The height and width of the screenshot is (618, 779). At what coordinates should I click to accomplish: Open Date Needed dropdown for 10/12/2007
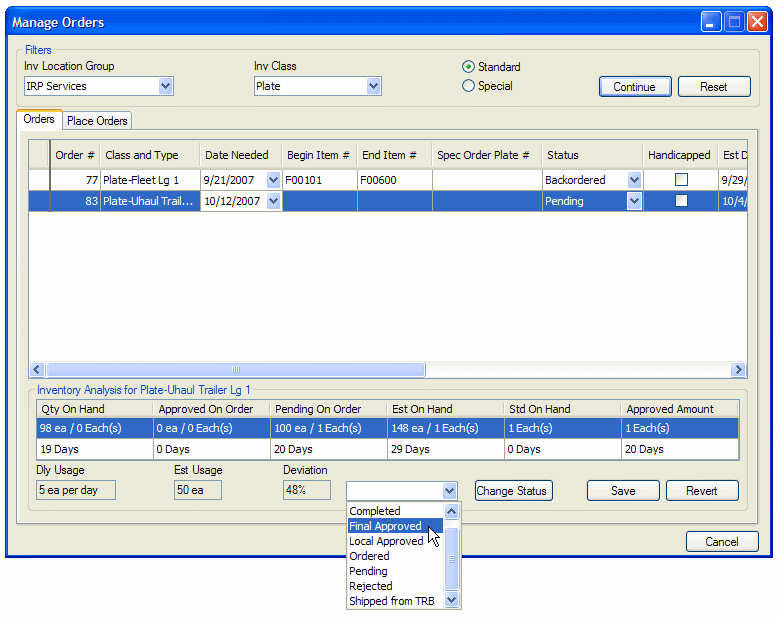(x=273, y=201)
